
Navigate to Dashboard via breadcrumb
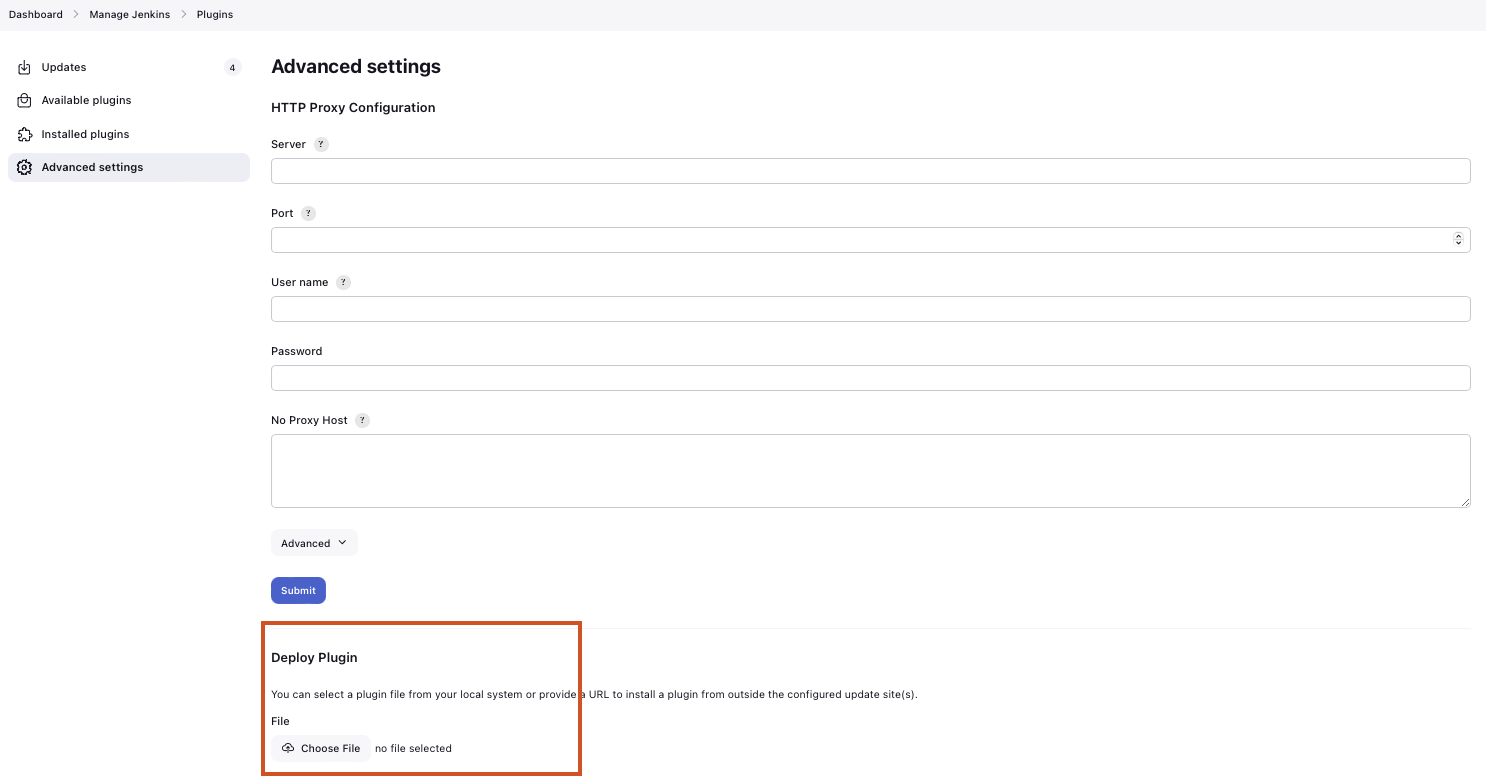point(36,14)
